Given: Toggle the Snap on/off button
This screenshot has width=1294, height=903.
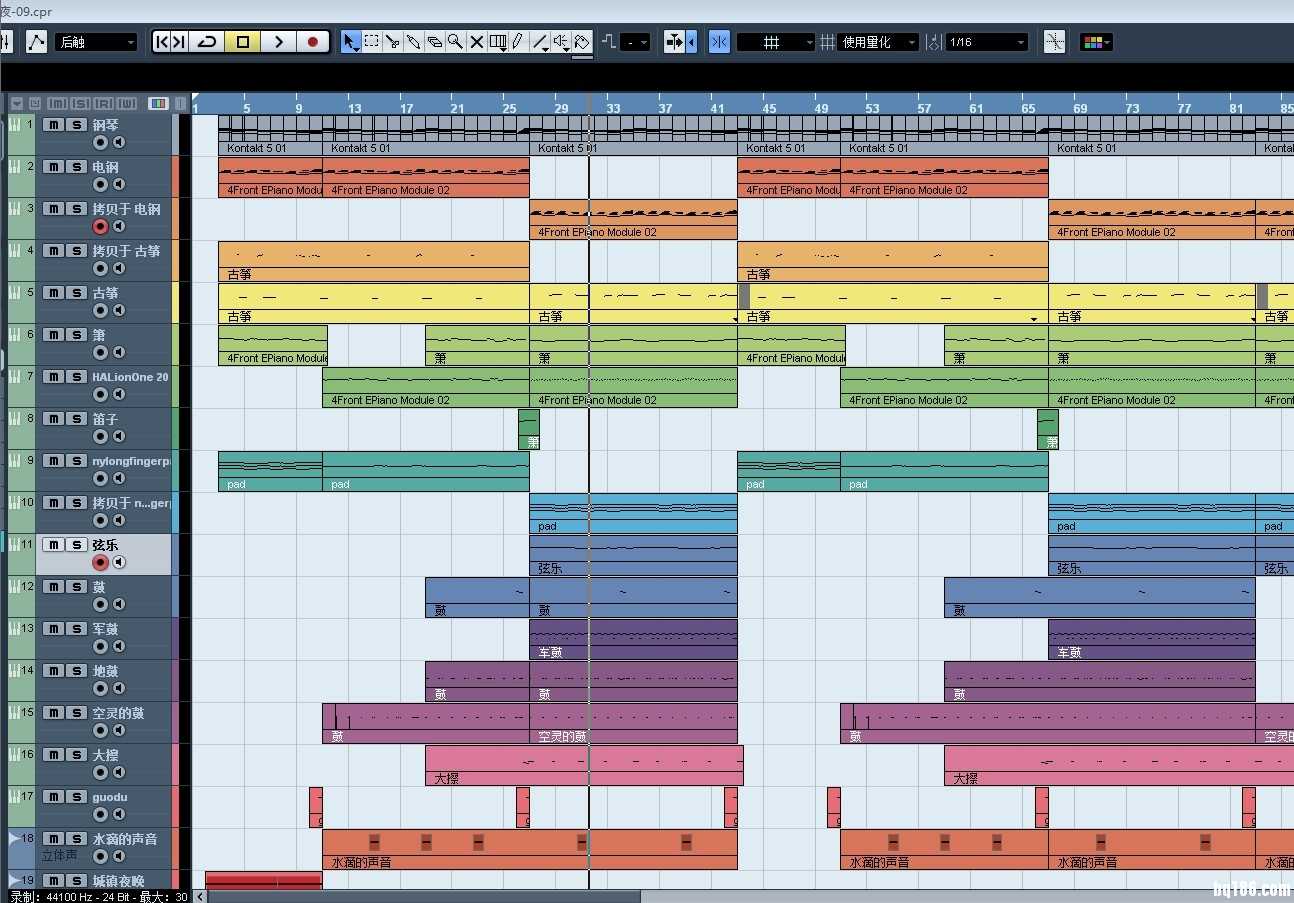Looking at the screenshot, I should [x=719, y=42].
